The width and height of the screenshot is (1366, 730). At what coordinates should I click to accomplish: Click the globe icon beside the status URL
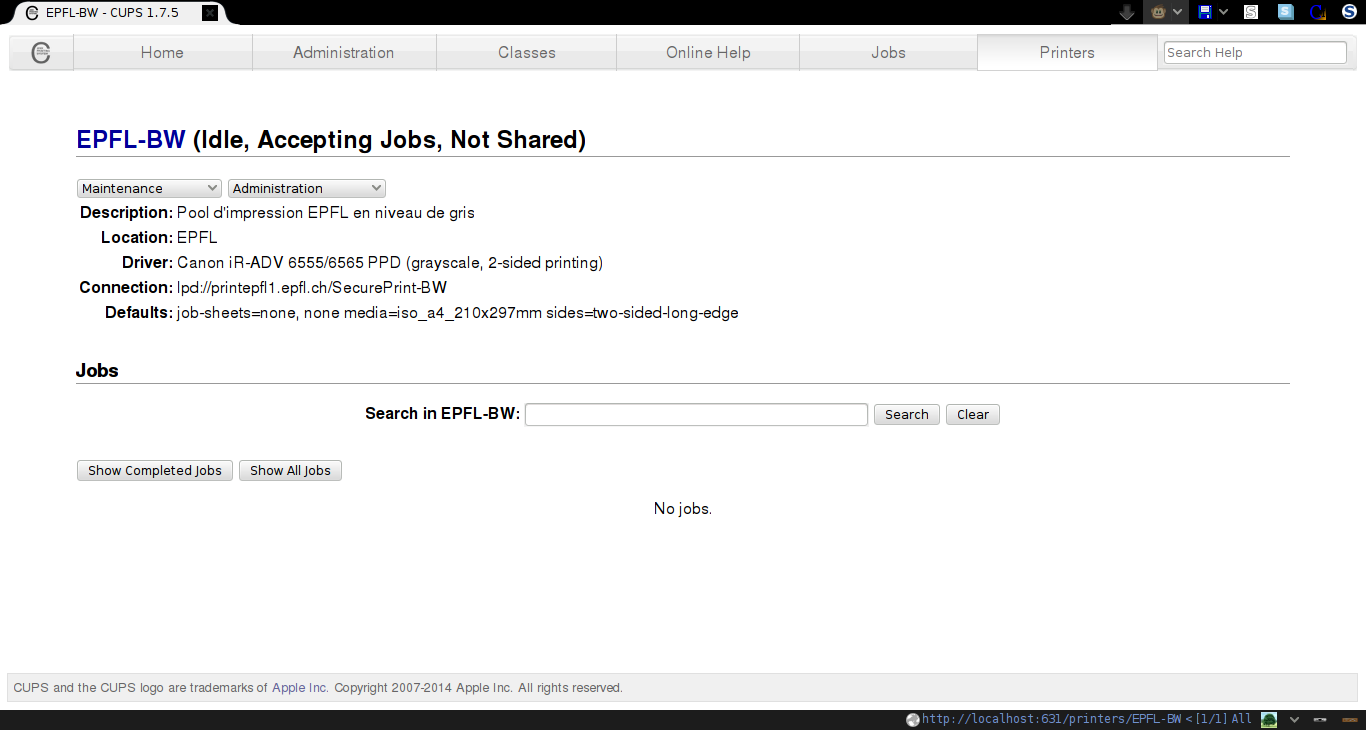[x=912, y=719]
